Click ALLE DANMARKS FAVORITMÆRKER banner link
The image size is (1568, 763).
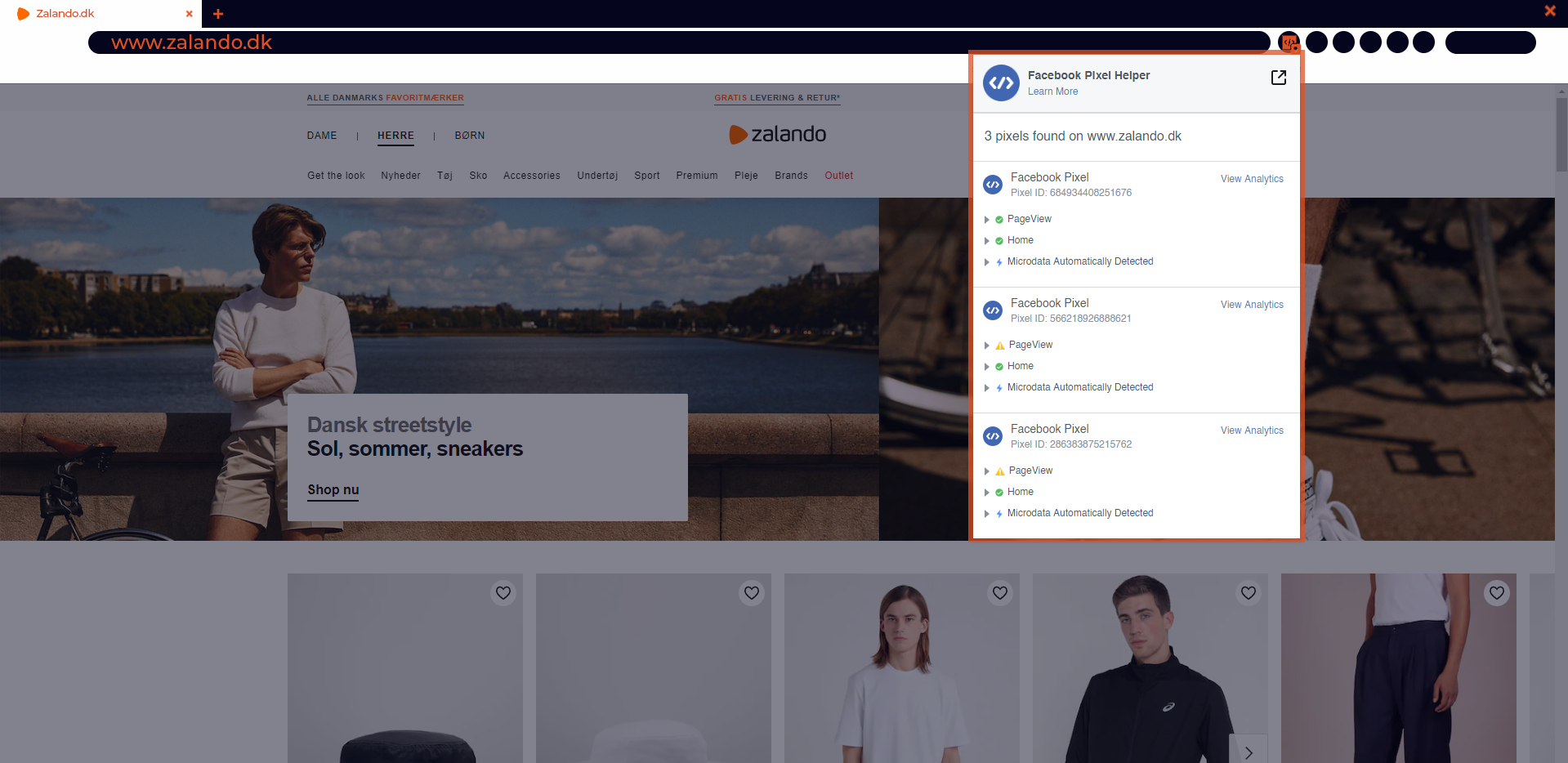tap(385, 98)
